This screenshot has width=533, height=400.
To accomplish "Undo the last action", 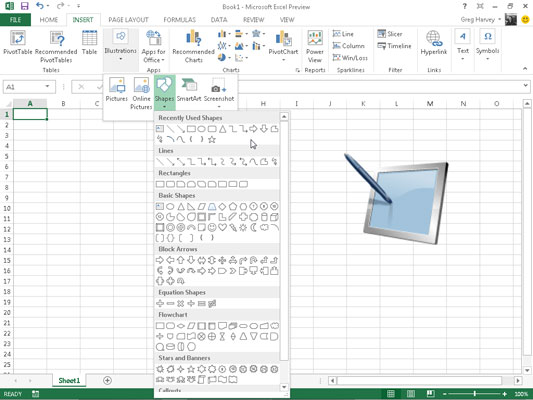I will (x=40, y=6).
